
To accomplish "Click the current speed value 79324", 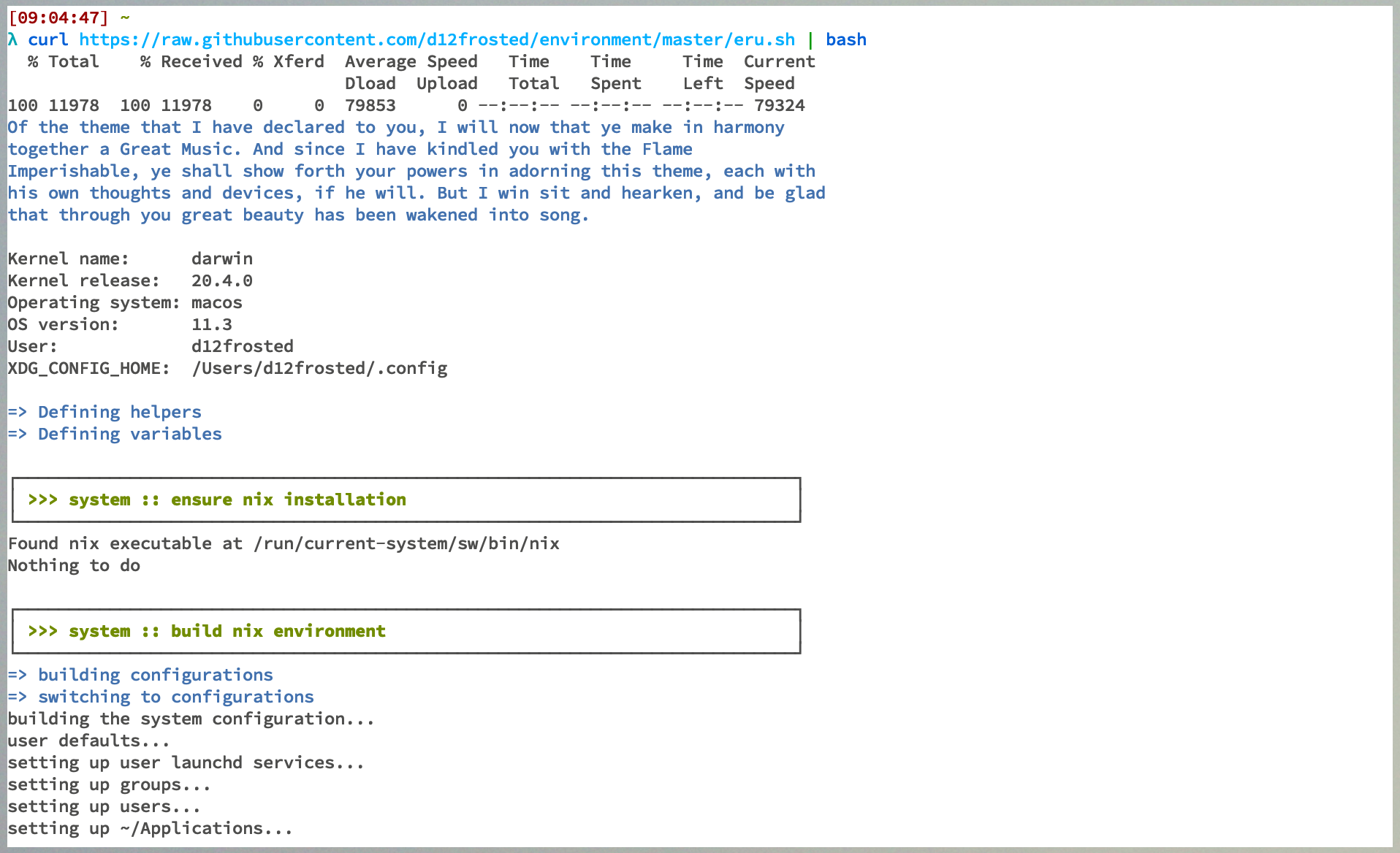I will [780, 106].
